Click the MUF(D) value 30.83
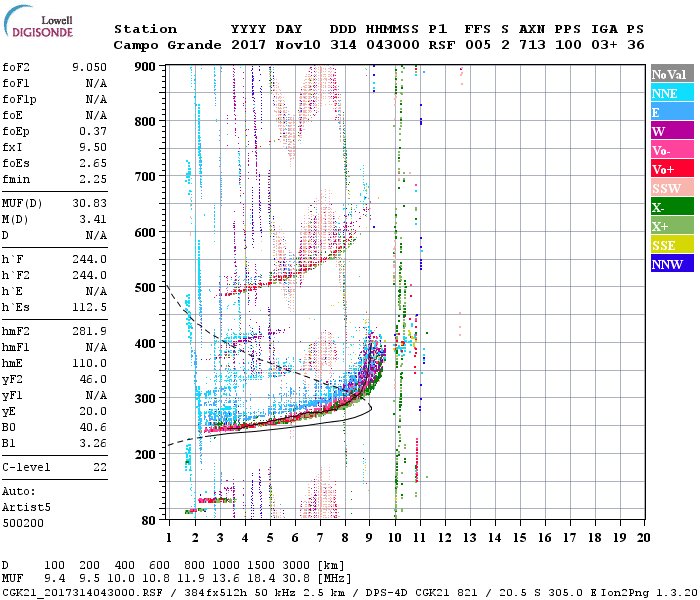Image resolution: width=700 pixels, height=600 pixels. tap(89, 204)
